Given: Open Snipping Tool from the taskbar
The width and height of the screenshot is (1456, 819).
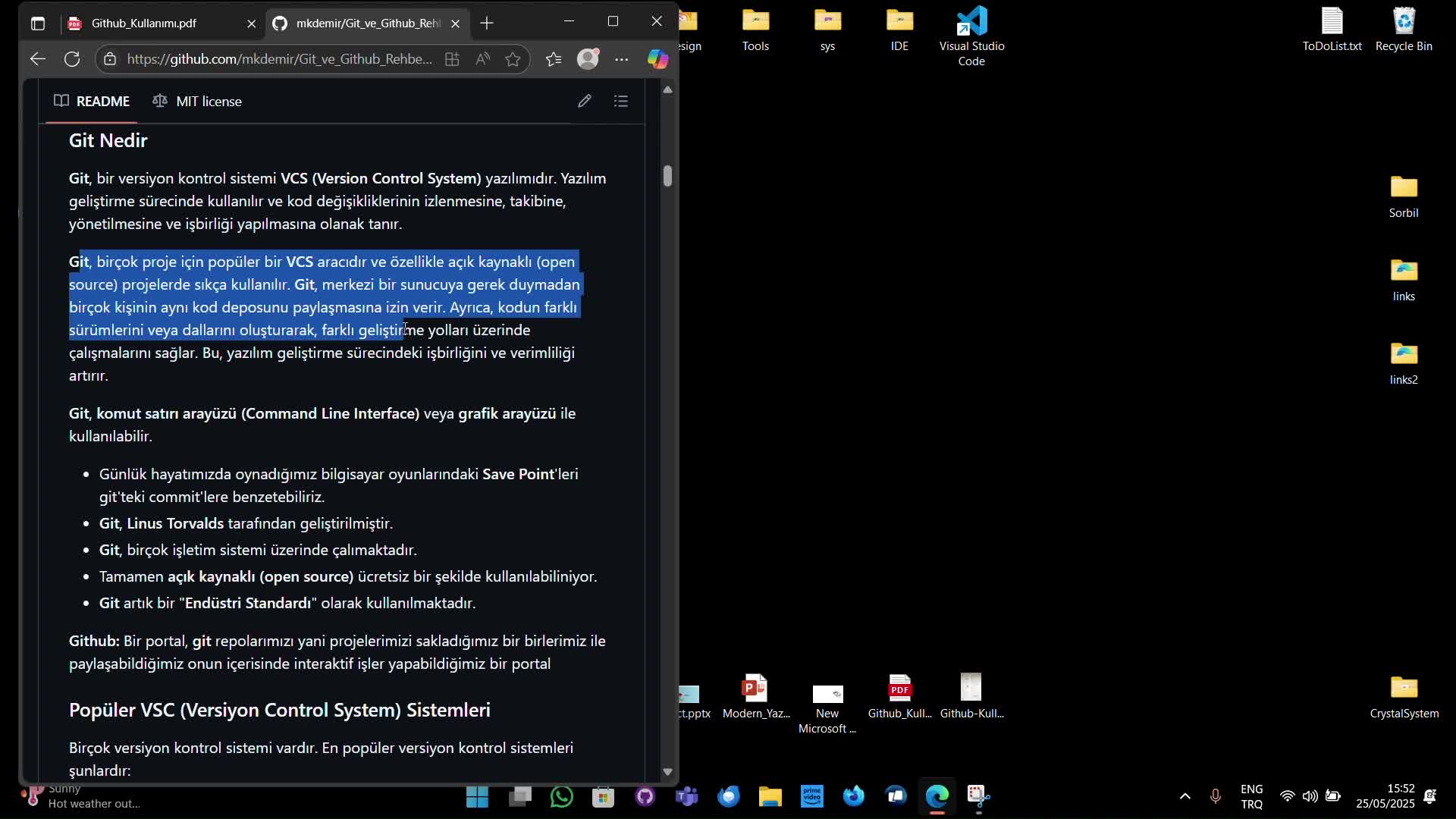Looking at the screenshot, I should 979,796.
